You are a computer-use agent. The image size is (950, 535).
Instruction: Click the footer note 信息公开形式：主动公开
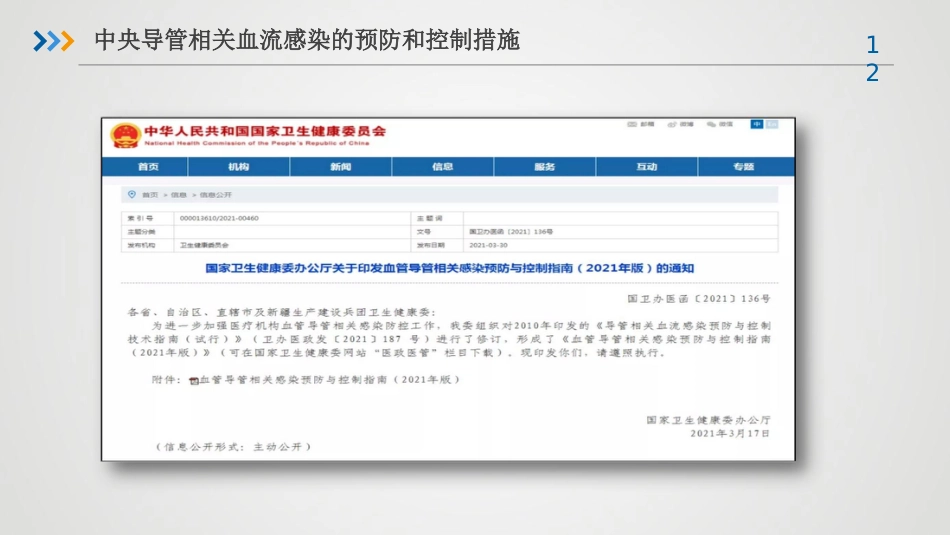233,447
